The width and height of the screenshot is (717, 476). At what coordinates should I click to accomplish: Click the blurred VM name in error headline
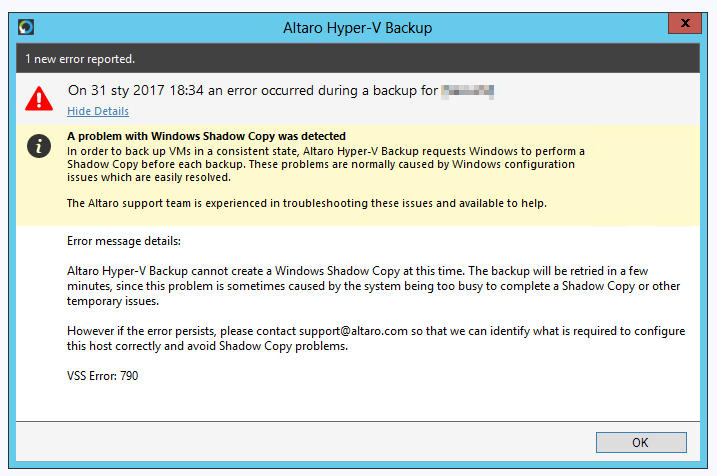click(470, 91)
